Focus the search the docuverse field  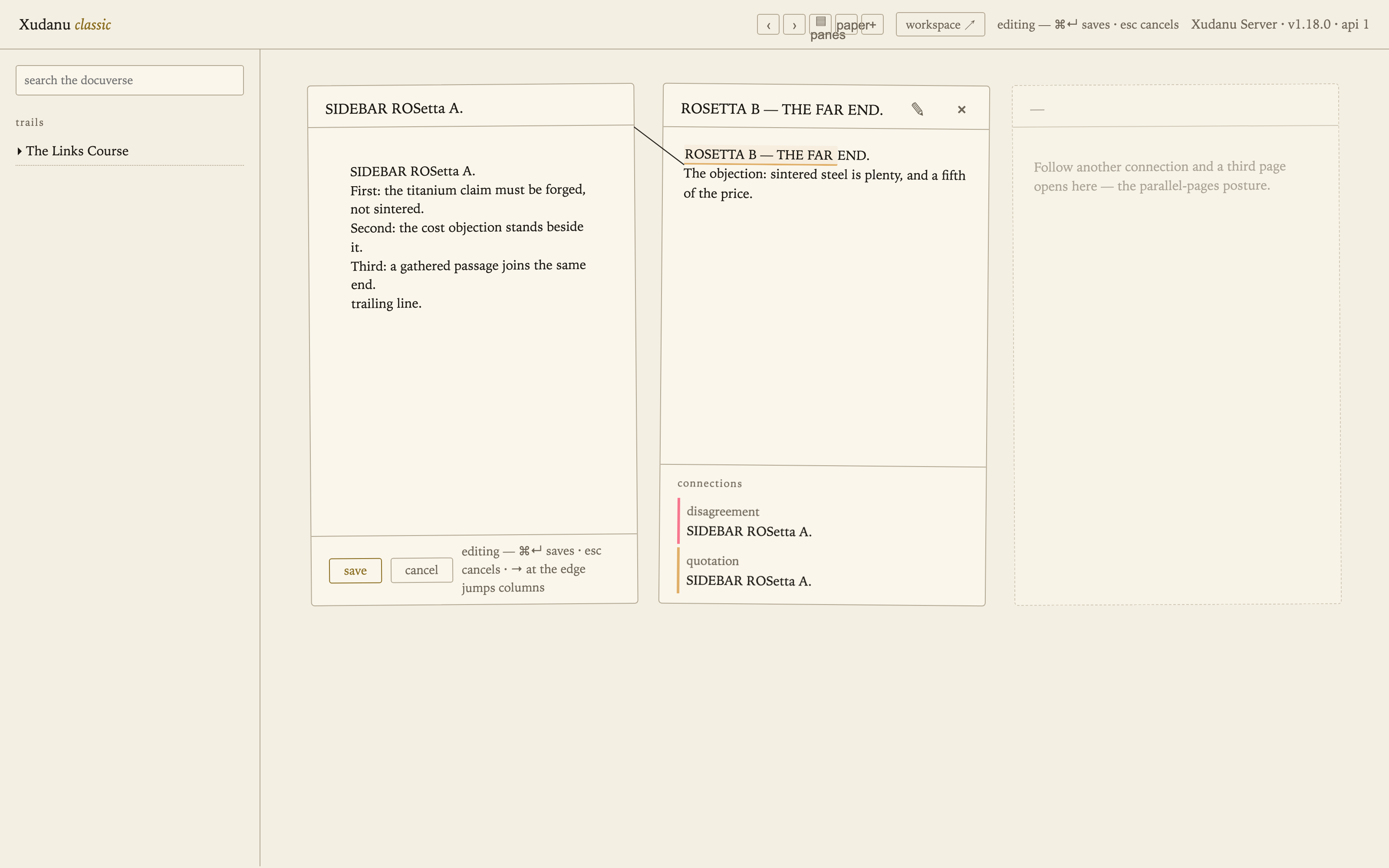[x=130, y=80]
